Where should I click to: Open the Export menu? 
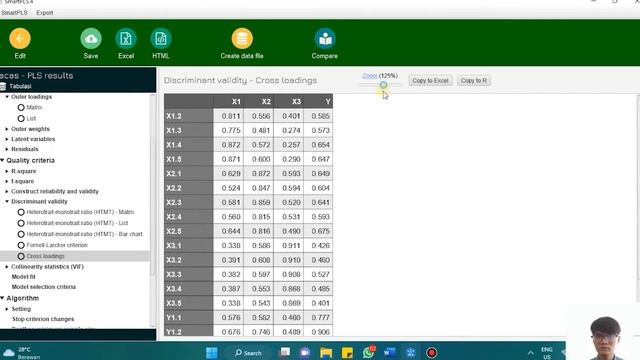point(44,13)
